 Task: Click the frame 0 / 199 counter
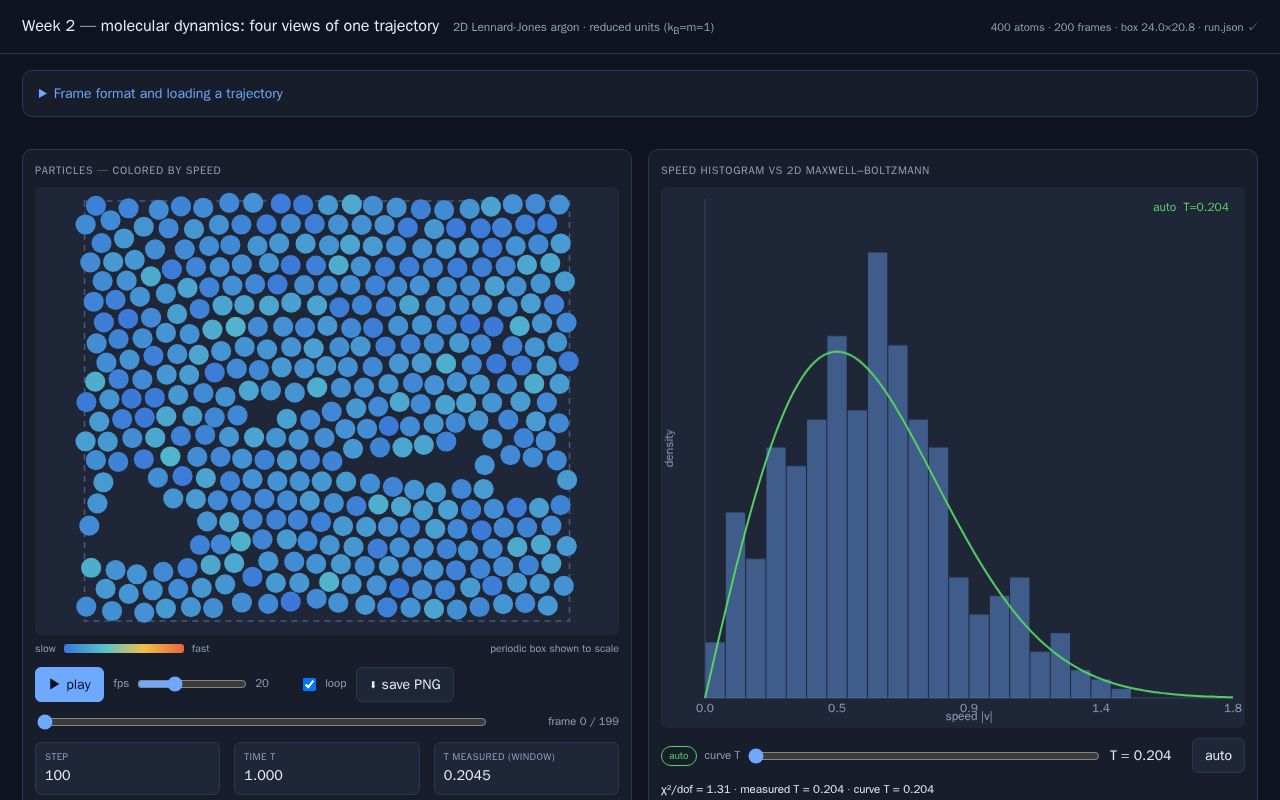pyautogui.click(x=583, y=721)
